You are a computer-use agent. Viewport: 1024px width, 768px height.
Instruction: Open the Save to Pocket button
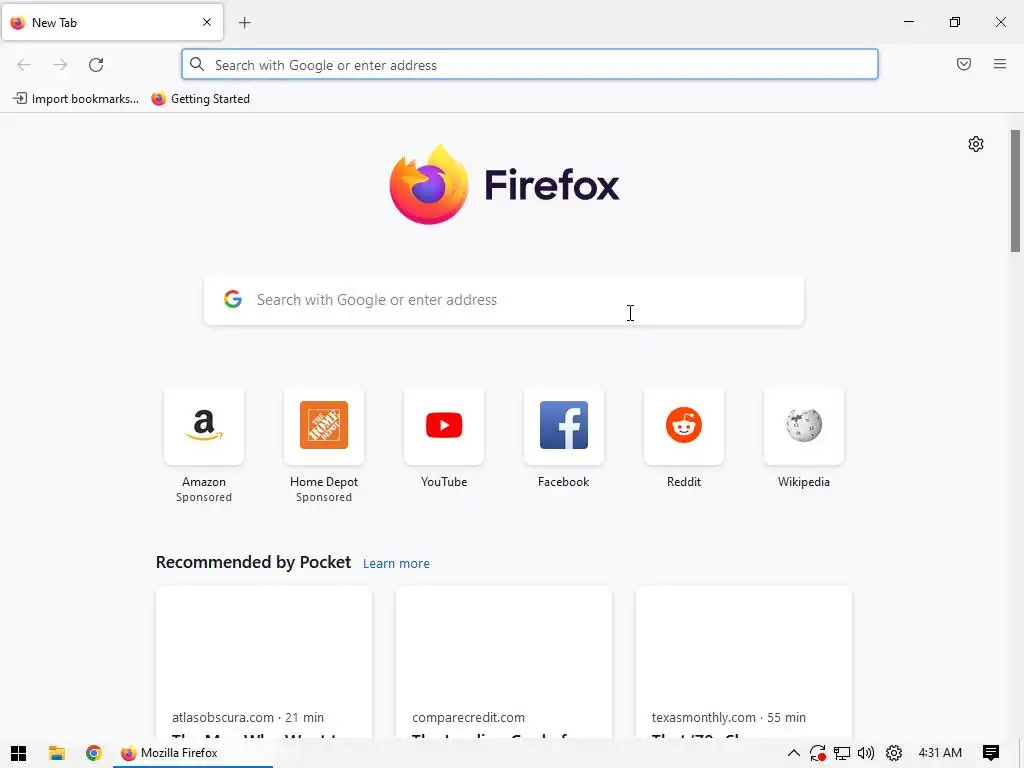pos(964,64)
